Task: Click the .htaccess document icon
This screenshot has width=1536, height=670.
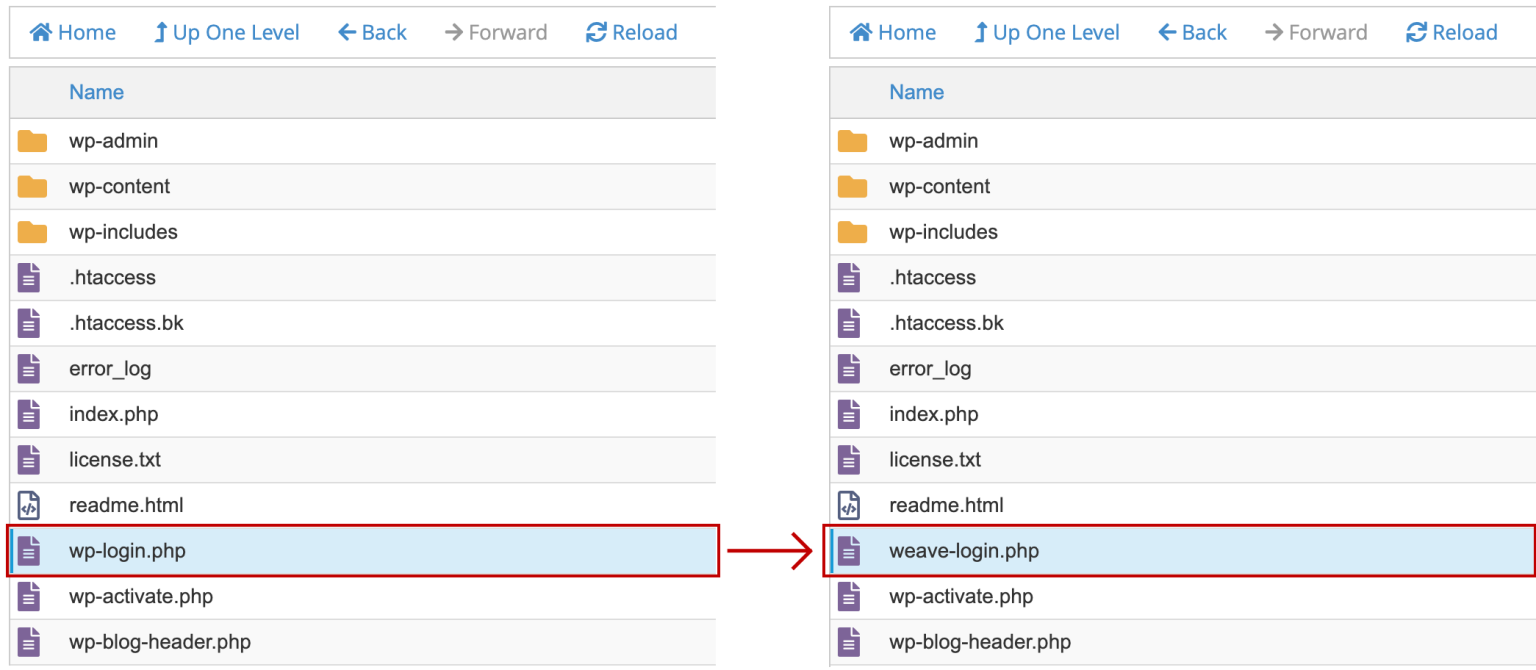Action: (29, 277)
